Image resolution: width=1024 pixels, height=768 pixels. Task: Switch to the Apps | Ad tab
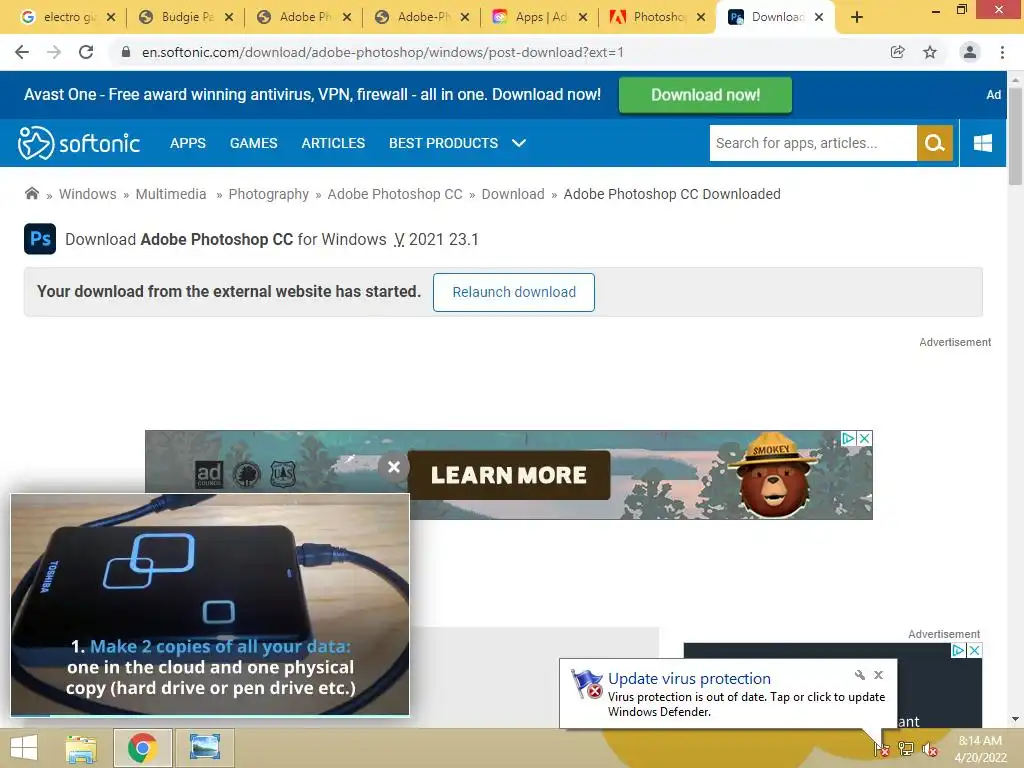click(x=540, y=17)
